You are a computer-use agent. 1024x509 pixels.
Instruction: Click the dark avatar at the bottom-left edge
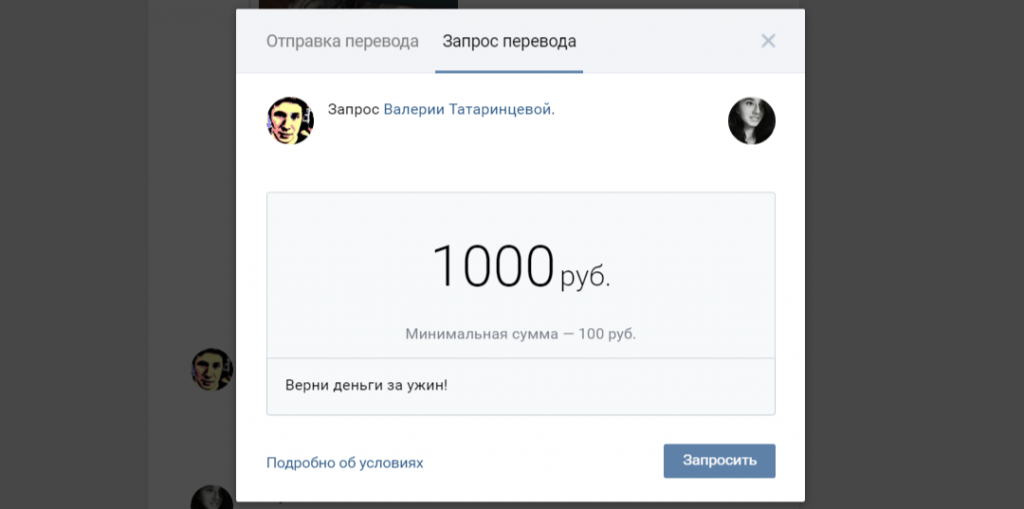pyautogui.click(x=211, y=497)
